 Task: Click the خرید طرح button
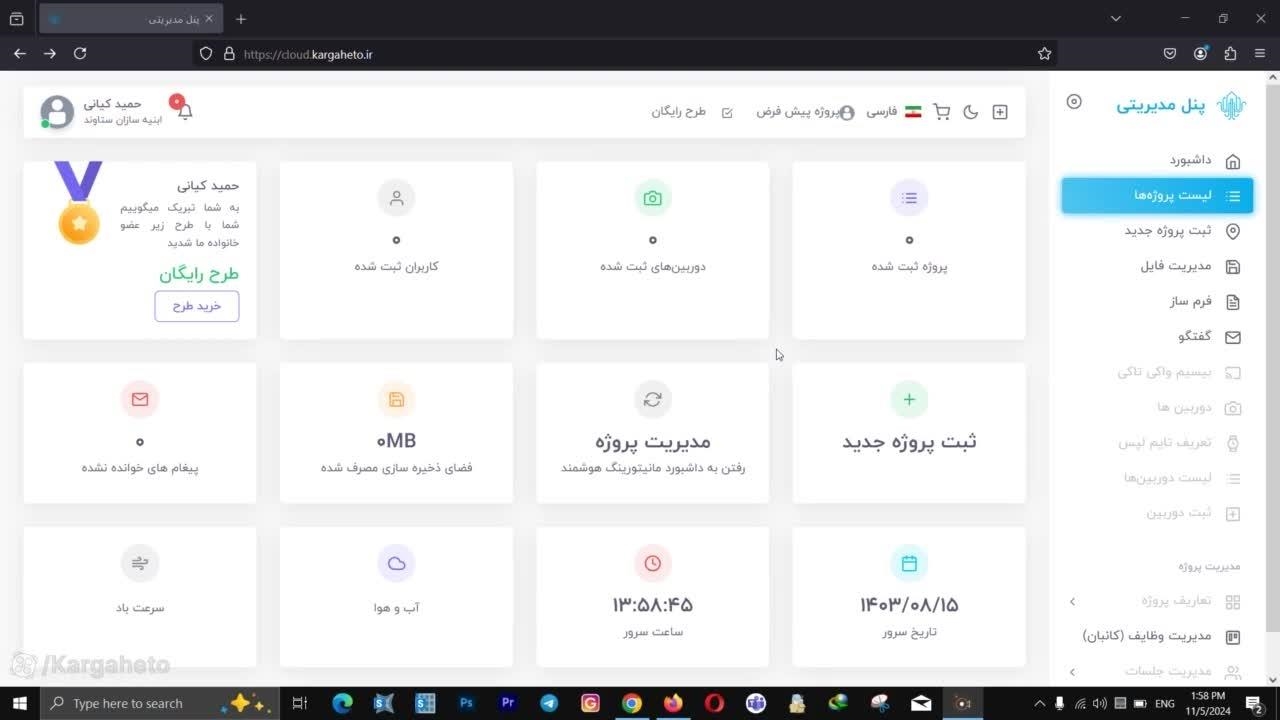pyautogui.click(x=197, y=306)
